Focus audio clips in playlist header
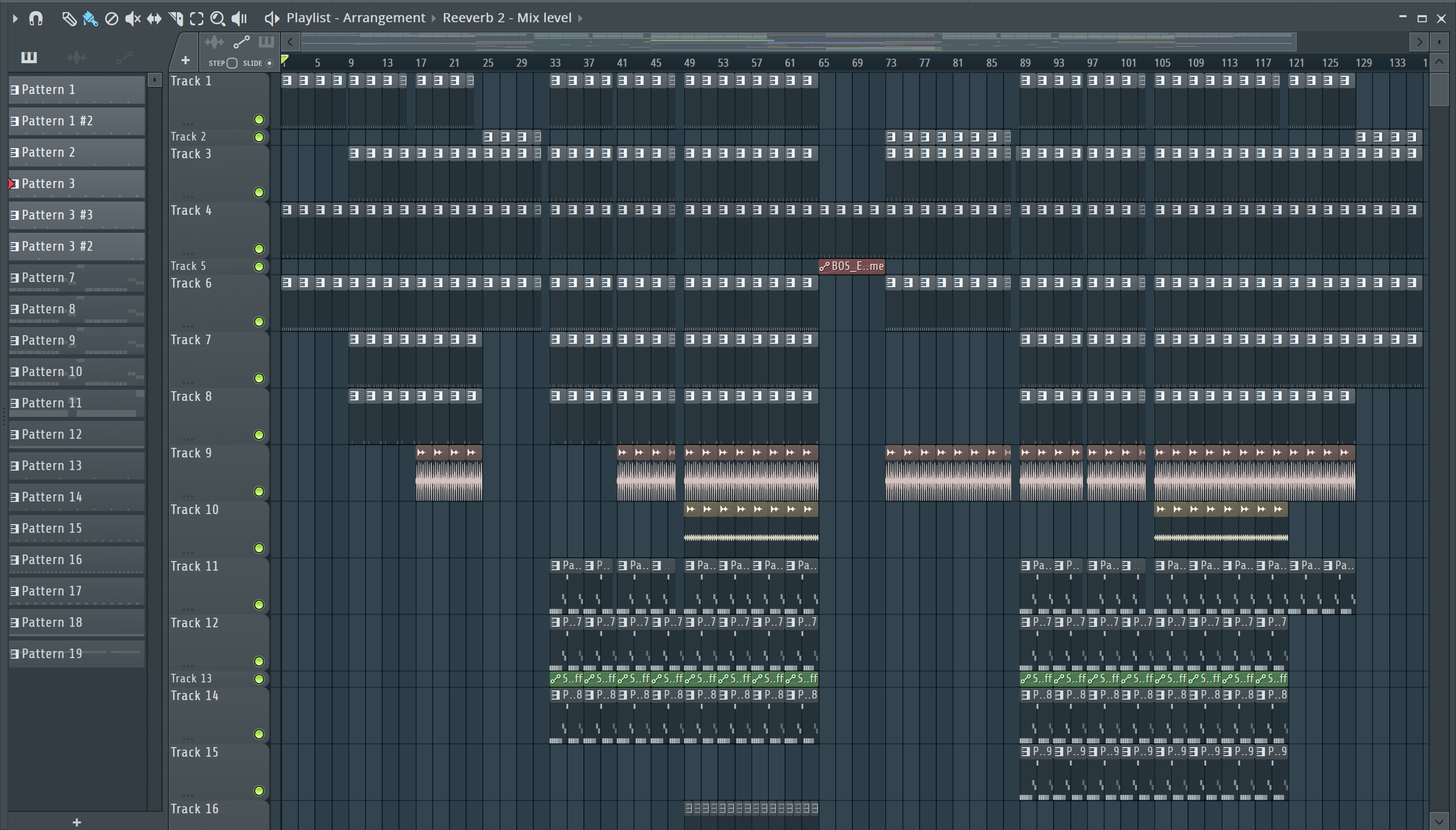1456x830 pixels. pos(214,42)
